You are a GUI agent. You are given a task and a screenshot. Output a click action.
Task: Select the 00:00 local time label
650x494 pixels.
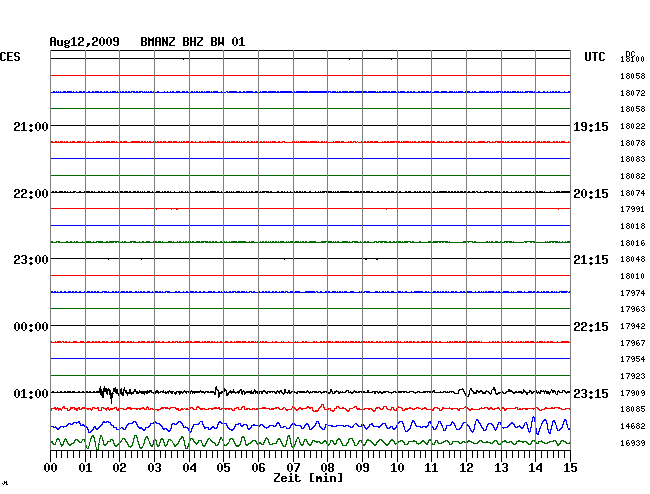point(31,327)
